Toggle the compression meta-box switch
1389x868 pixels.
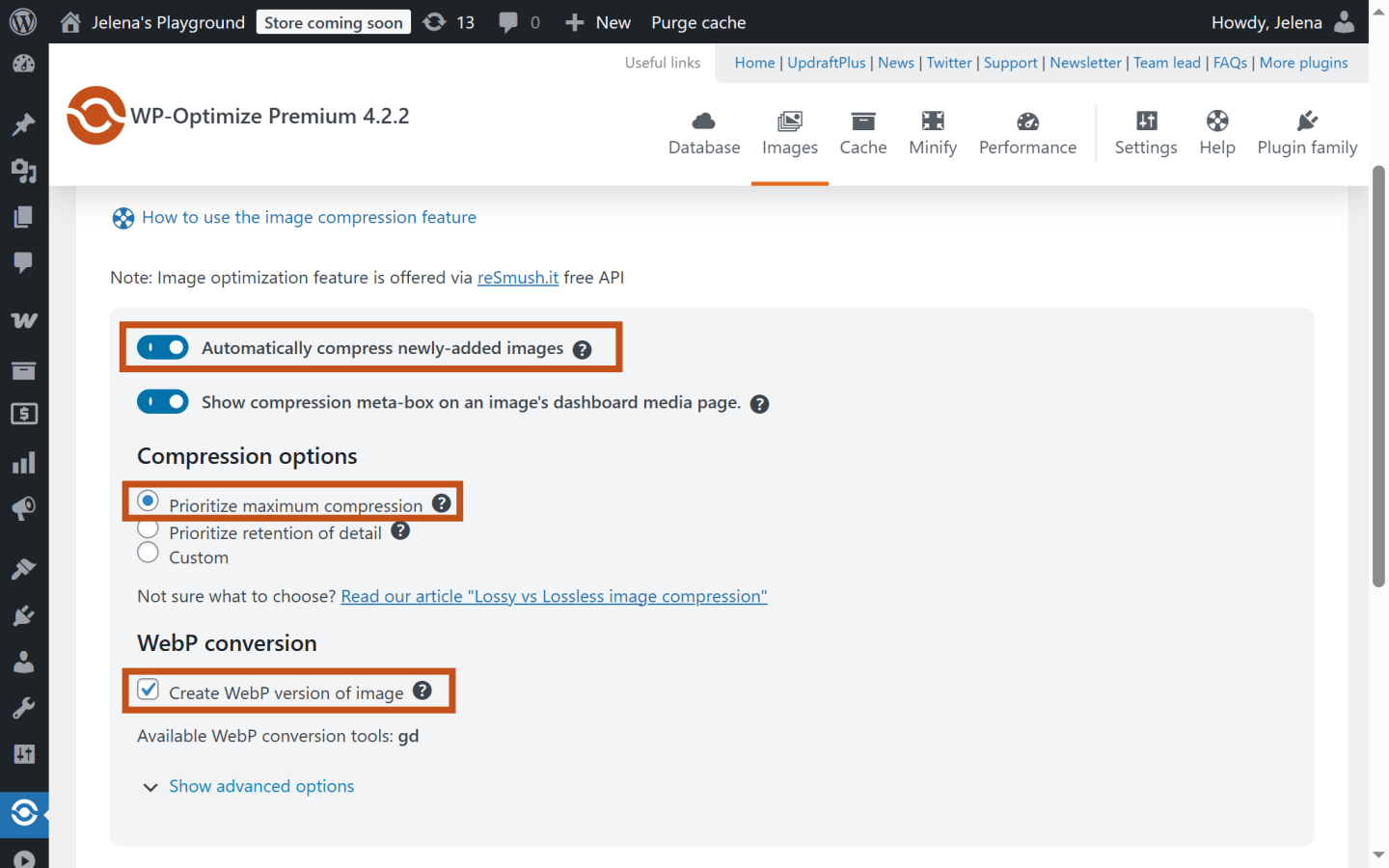tap(162, 401)
